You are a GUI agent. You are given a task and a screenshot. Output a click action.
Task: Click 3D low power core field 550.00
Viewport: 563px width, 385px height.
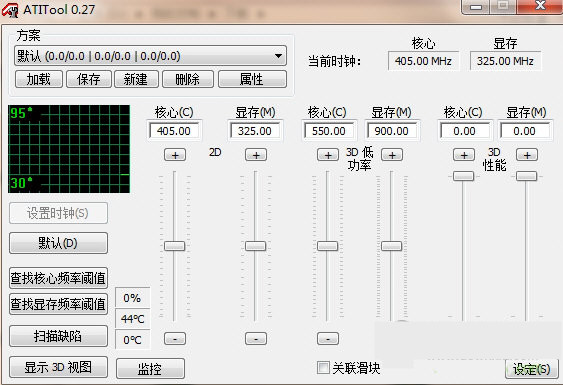[329, 131]
